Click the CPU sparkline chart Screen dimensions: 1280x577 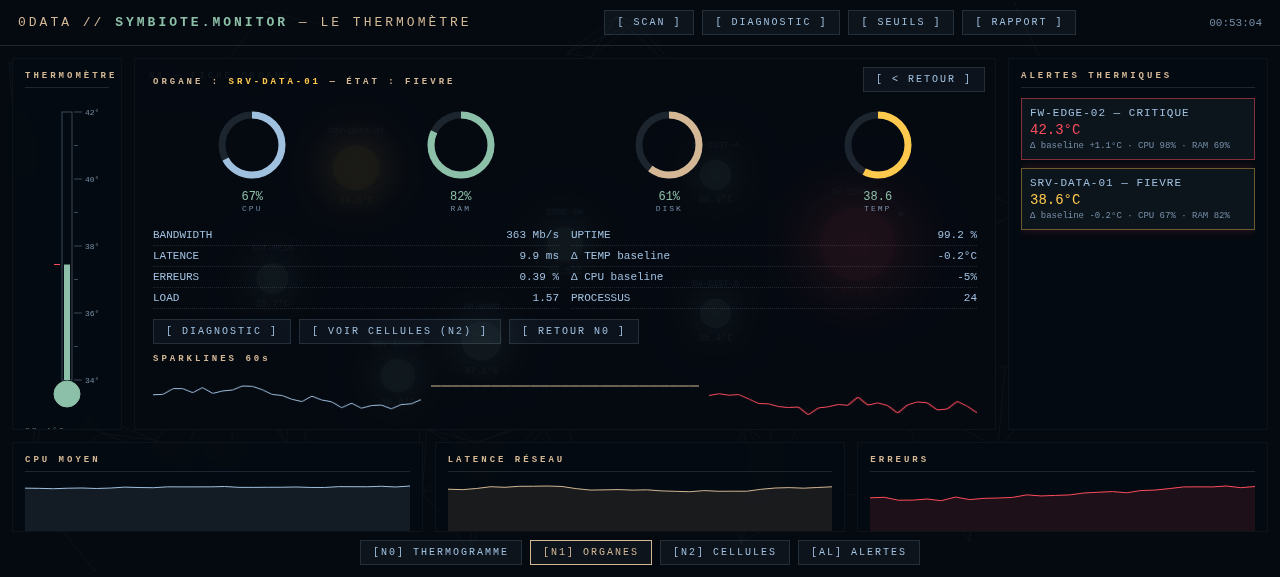(x=287, y=397)
